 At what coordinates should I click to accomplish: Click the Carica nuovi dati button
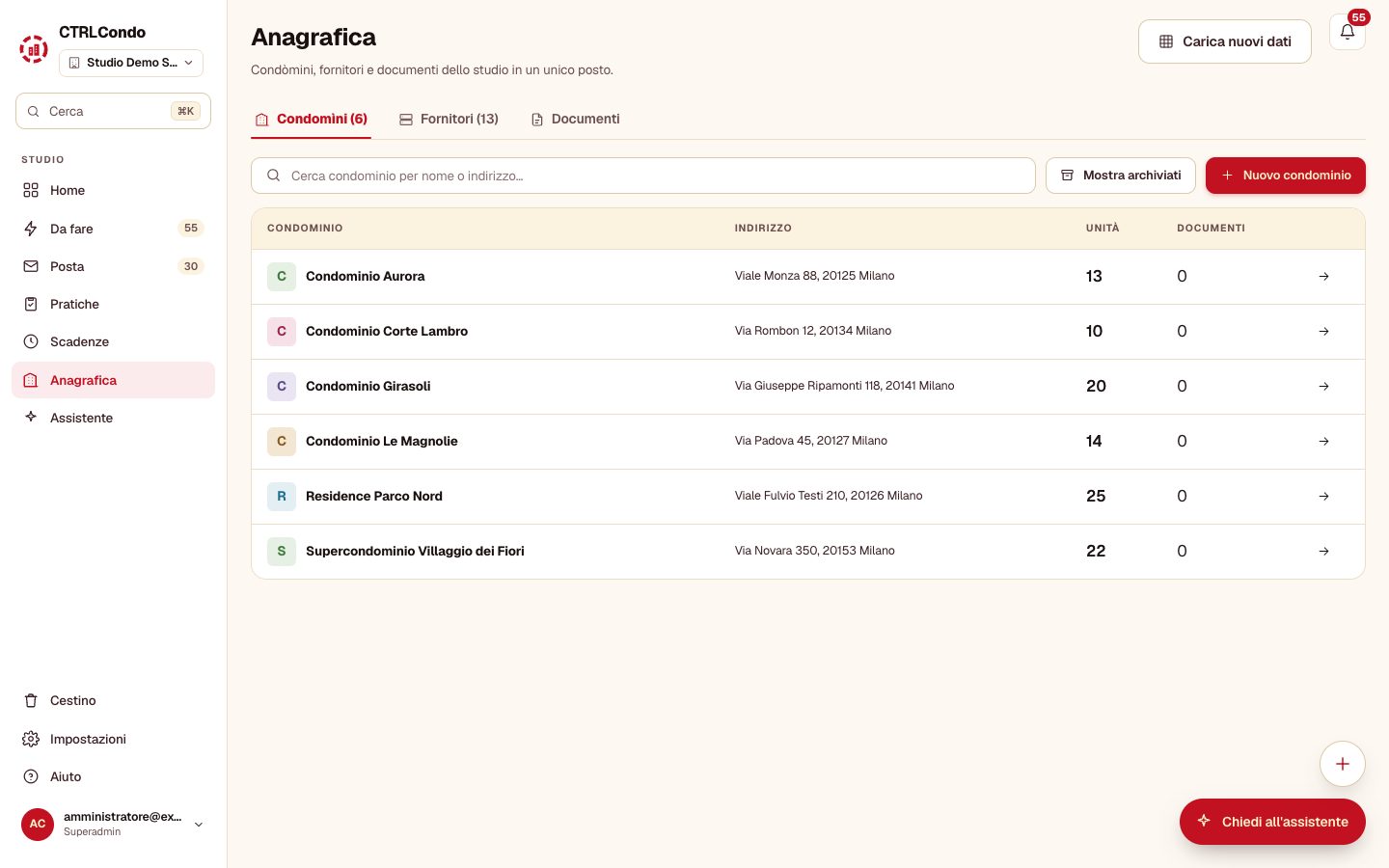(1225, 41)
